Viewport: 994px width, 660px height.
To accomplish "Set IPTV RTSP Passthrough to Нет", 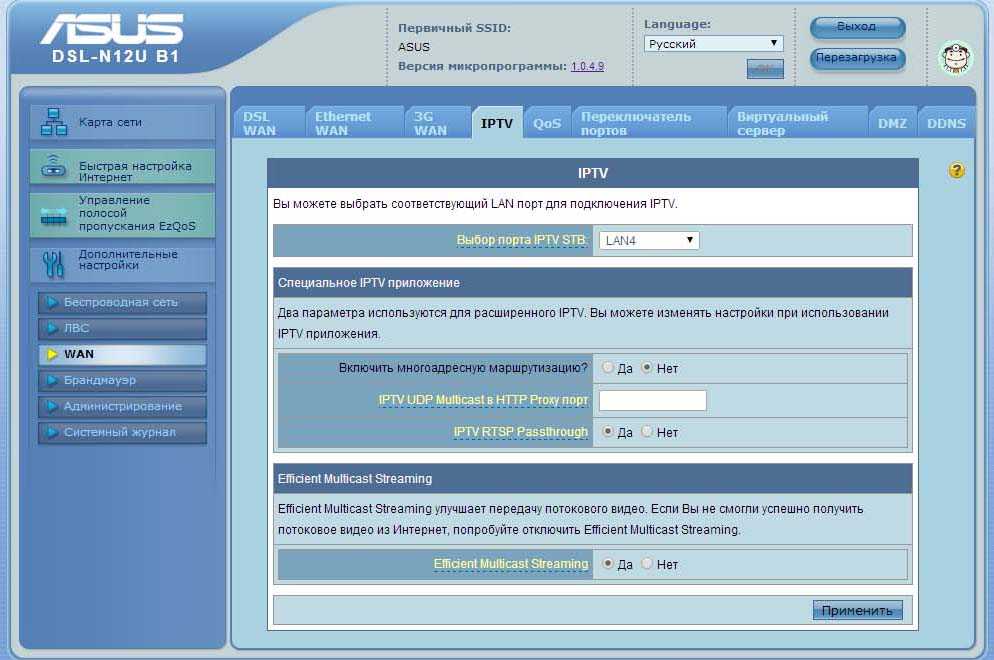I will pyautogui.click(x=647, y=432).
